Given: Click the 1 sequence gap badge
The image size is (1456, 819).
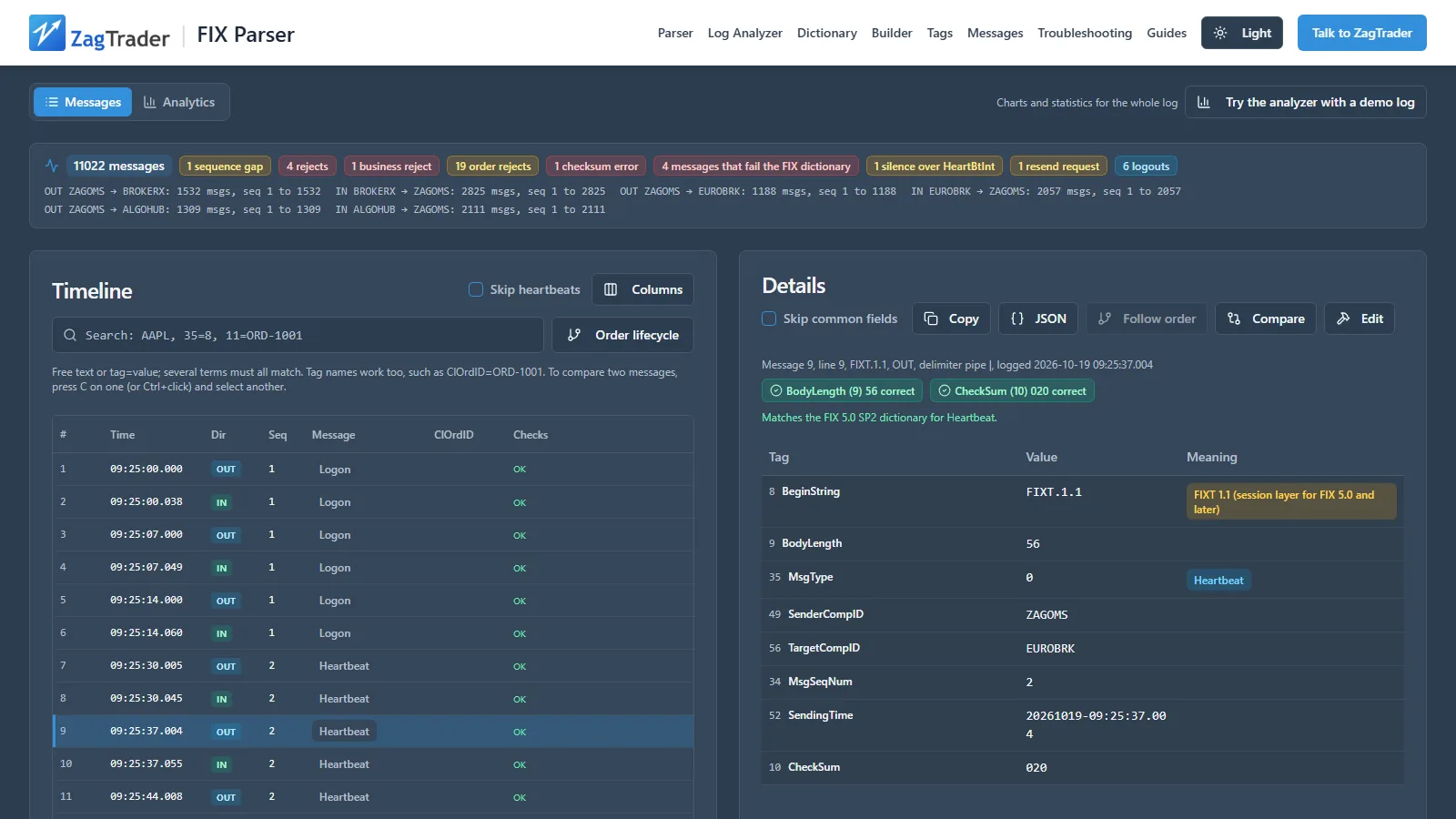Looking at the screenshot, I should pos(225,166).
